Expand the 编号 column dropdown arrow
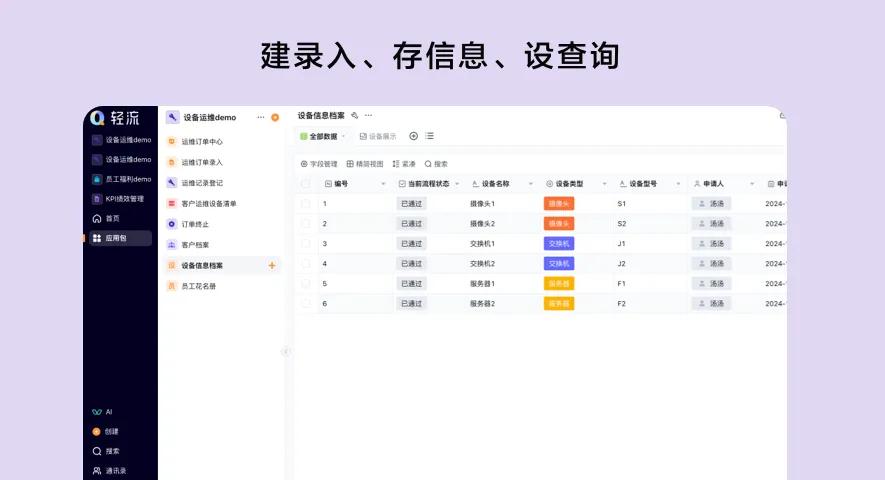885x480 pixels. tap(383, 184)
